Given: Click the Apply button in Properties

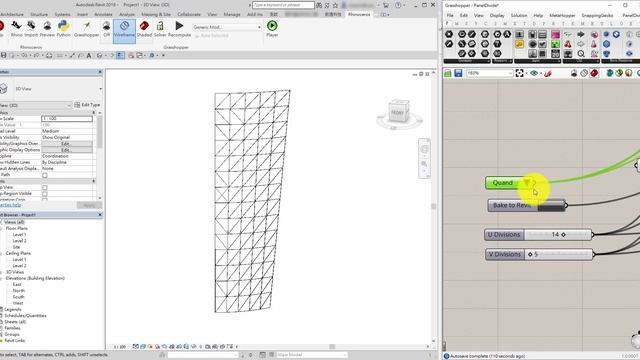Looking at the screenshot, I should pos(89,205).
